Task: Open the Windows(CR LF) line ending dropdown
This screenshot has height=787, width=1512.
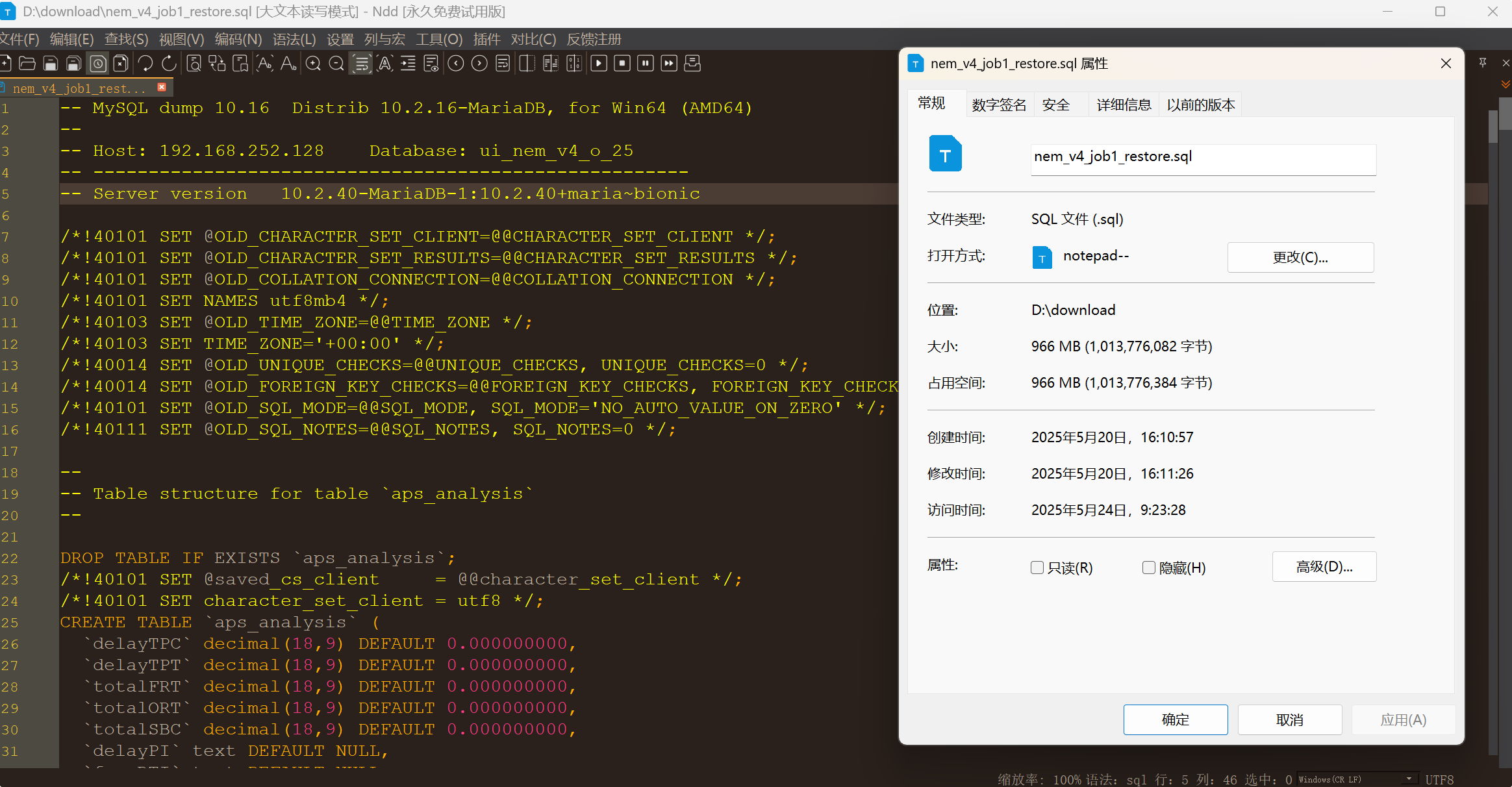Action: click(x=1357, y=779)
